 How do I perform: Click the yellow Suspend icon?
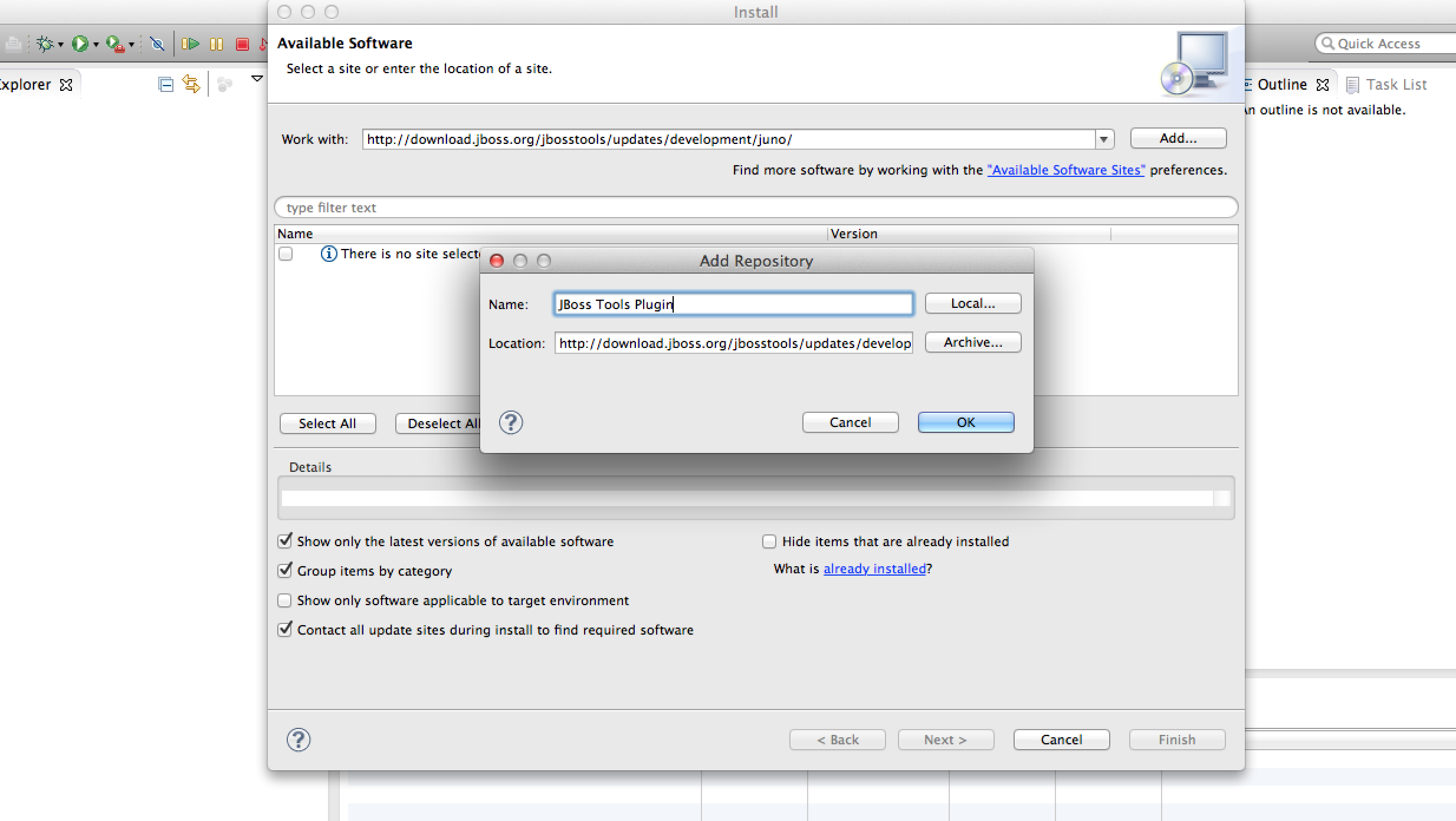(x=217, y=44)
